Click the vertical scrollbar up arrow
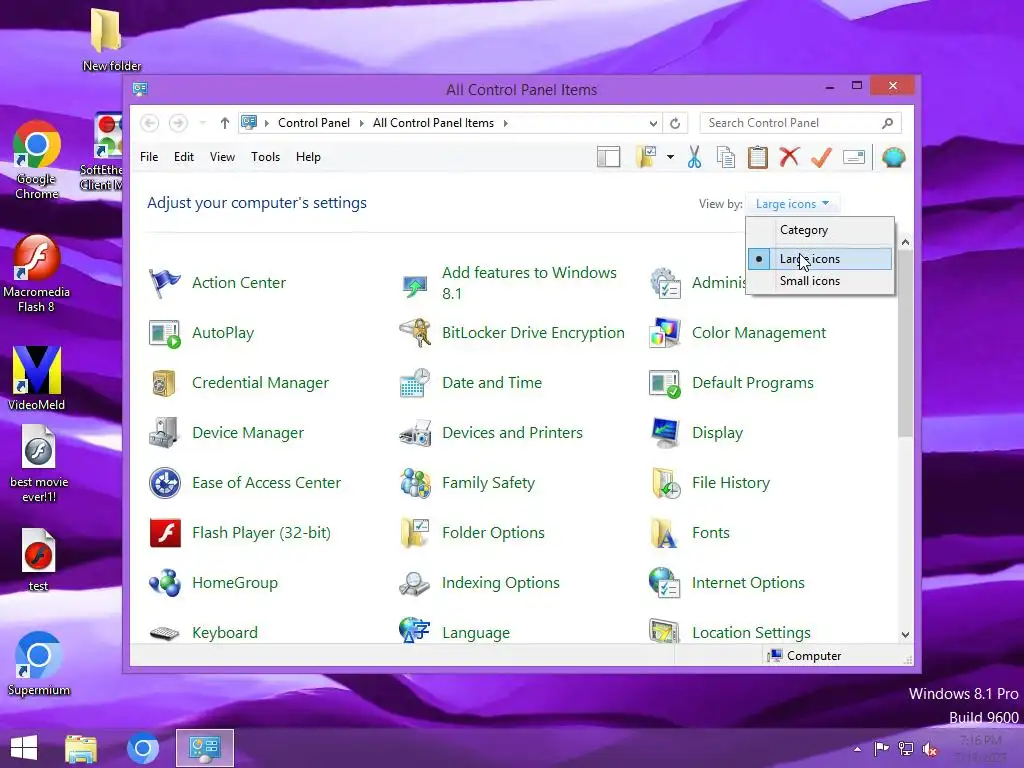Viewport: 1024px width, 768px height. 905,242
